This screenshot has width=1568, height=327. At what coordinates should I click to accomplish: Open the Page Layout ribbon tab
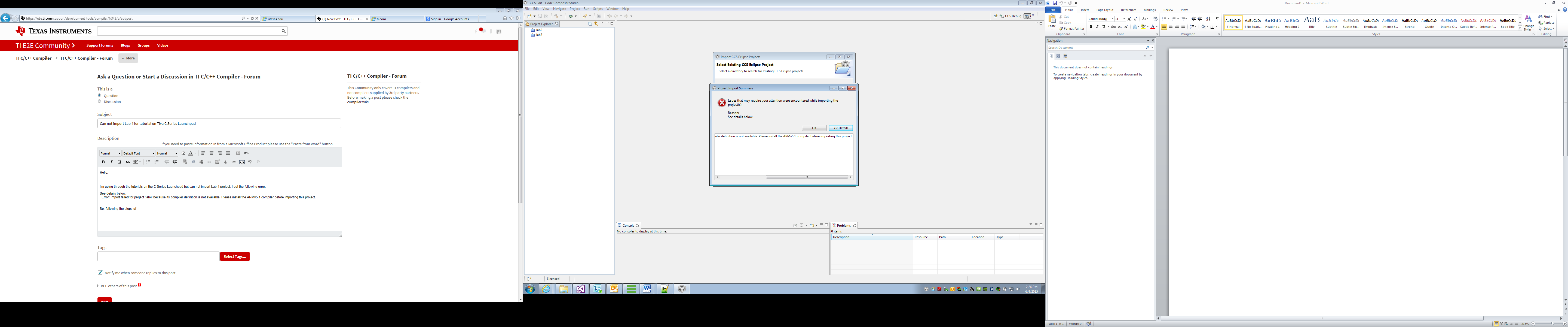coord(1104,10)
